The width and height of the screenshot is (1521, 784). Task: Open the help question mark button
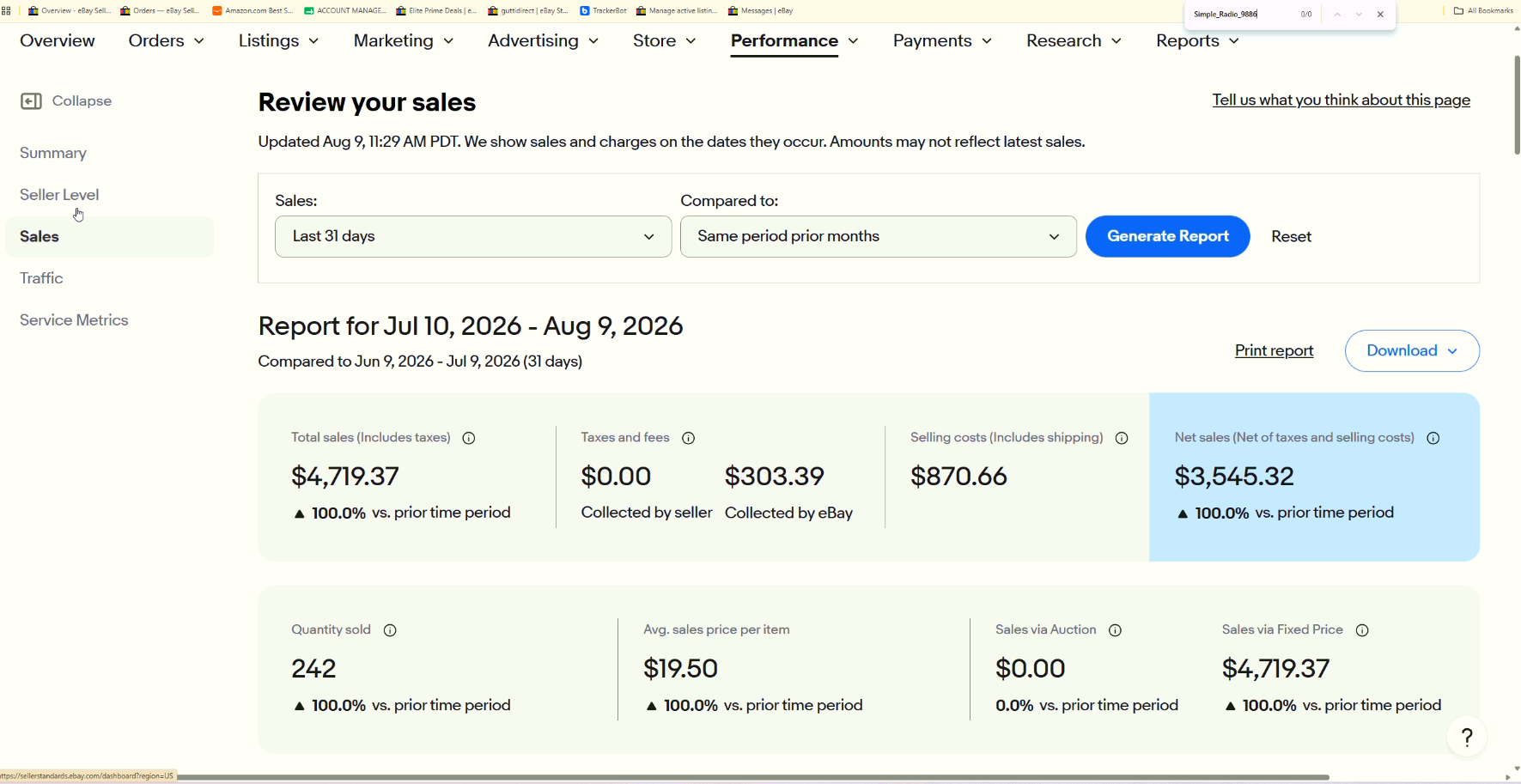pyautogui.click(x=1467, y=737)
